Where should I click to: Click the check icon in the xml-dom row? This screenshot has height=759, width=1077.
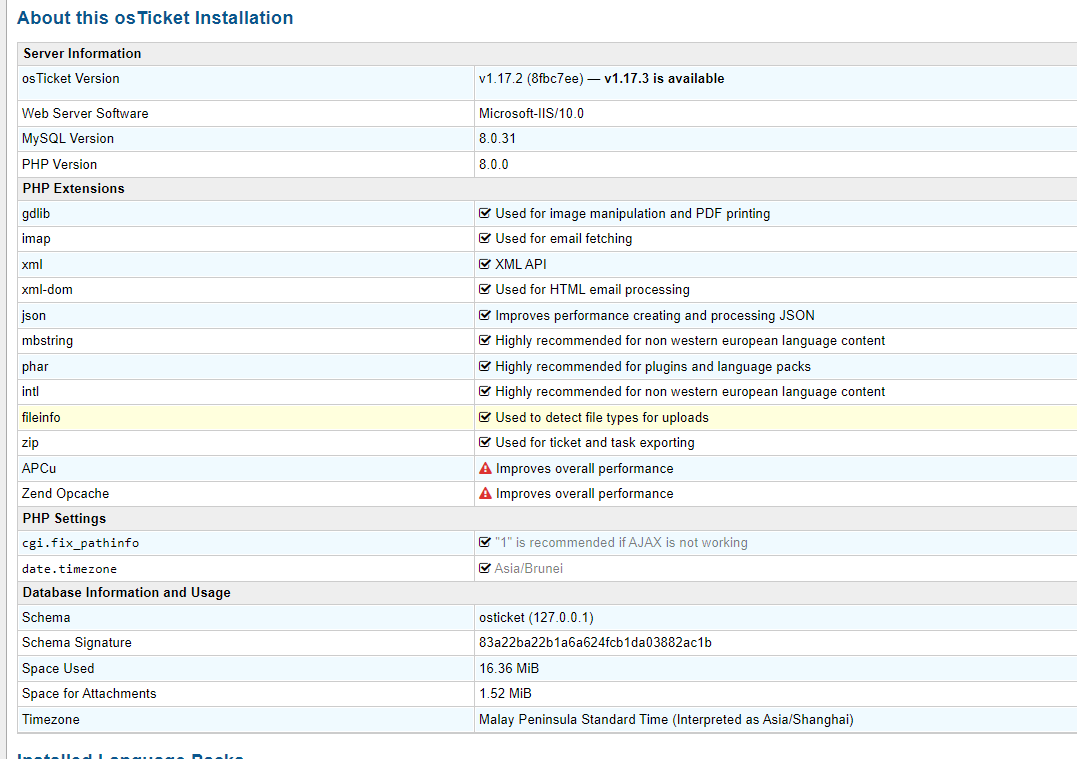pos(485,289)
